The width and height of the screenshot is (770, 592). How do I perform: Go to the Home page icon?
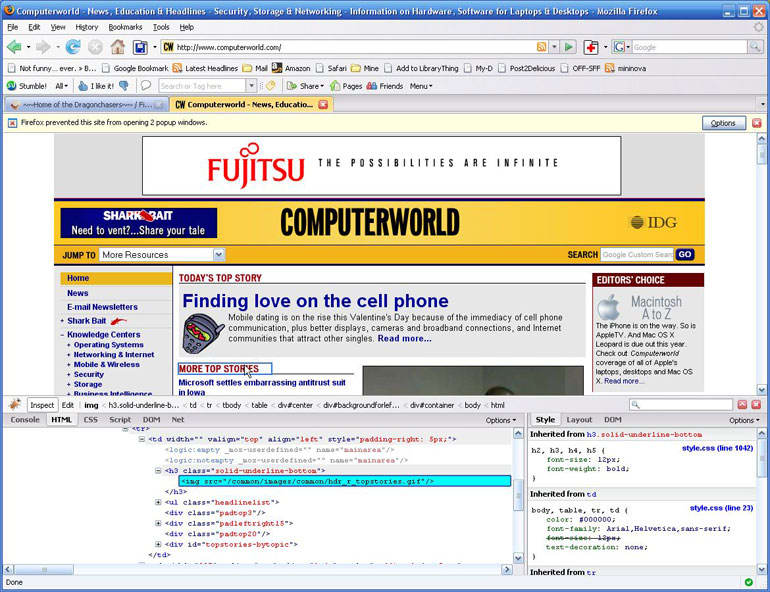pyautogui.click(x=117, y=47)
